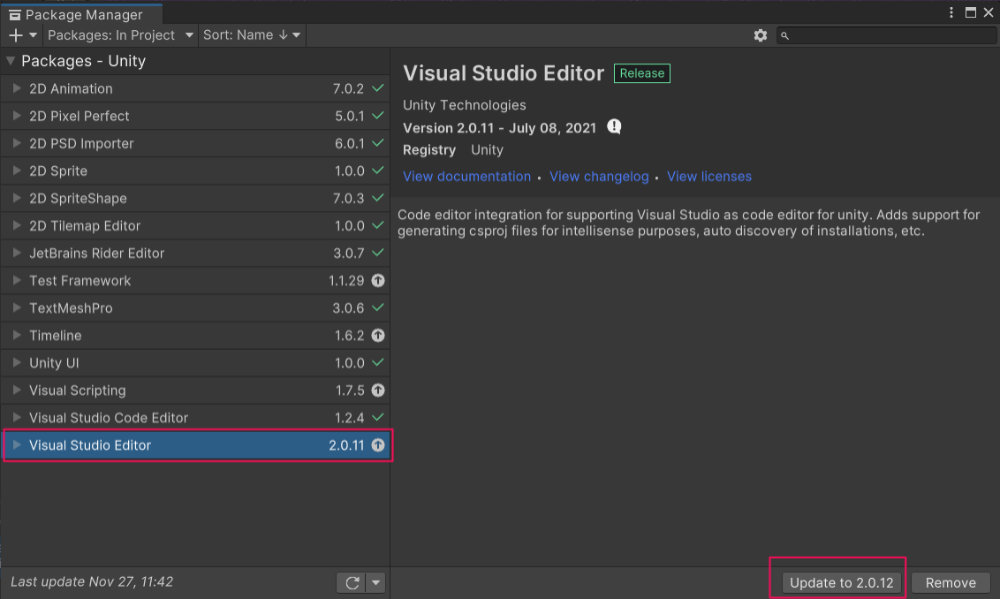Expand the 2D Animation package versions
This screenshot has width=1000, height=599.
(x=17, y=89)
